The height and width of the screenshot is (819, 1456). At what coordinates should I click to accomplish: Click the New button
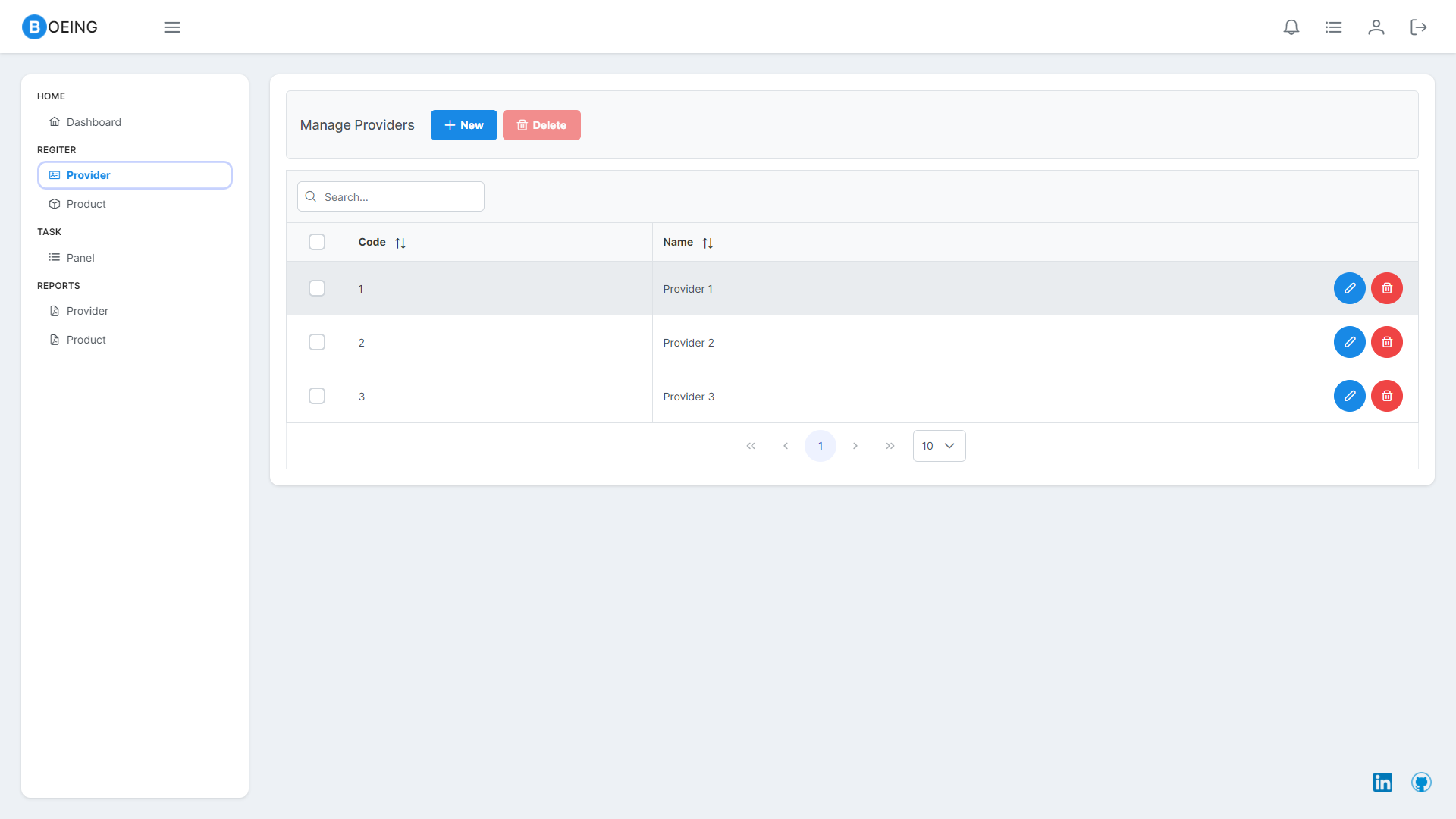coord(463,124)
